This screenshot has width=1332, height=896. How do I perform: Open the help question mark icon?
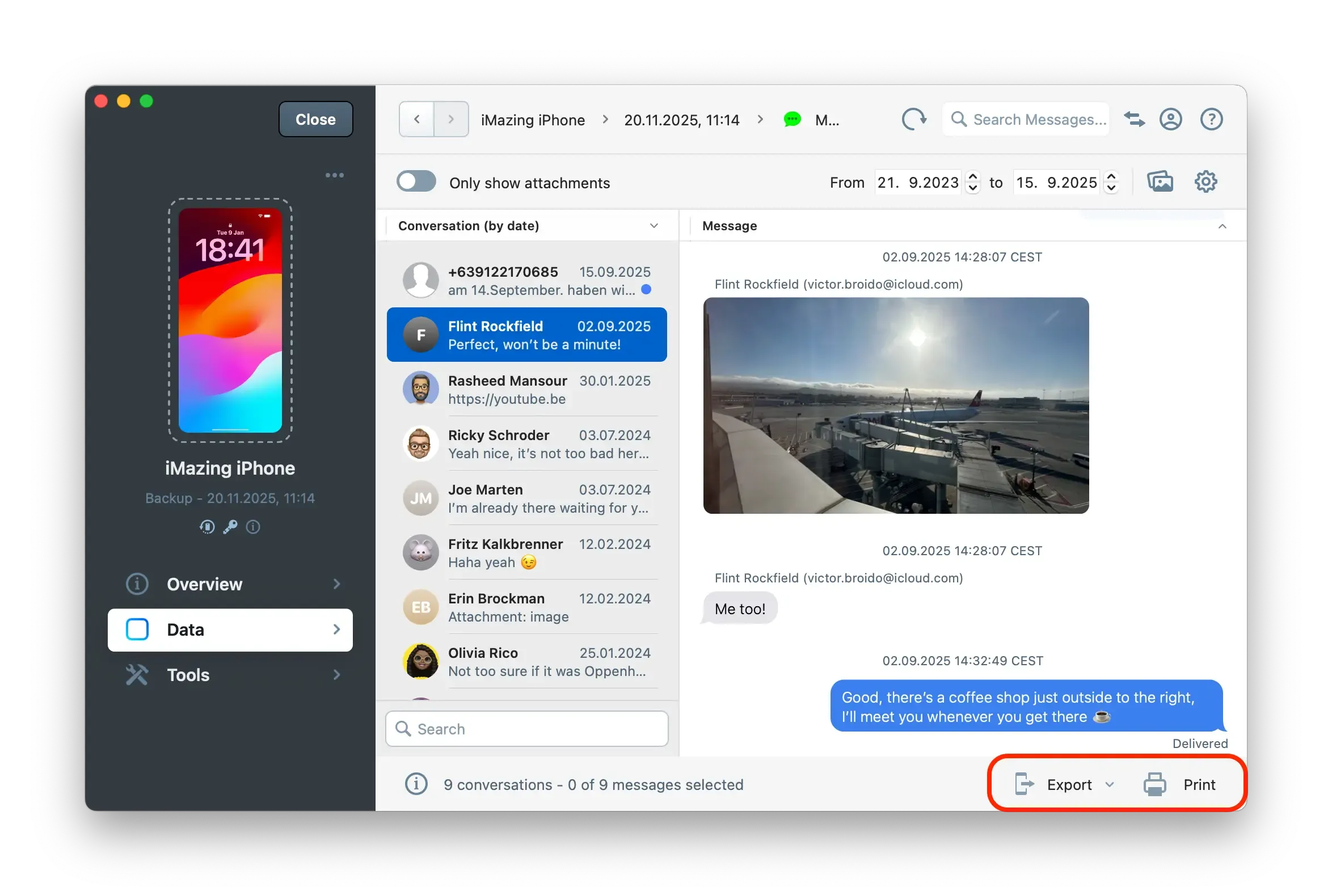pyautogui.click(x=1211, y=120)
